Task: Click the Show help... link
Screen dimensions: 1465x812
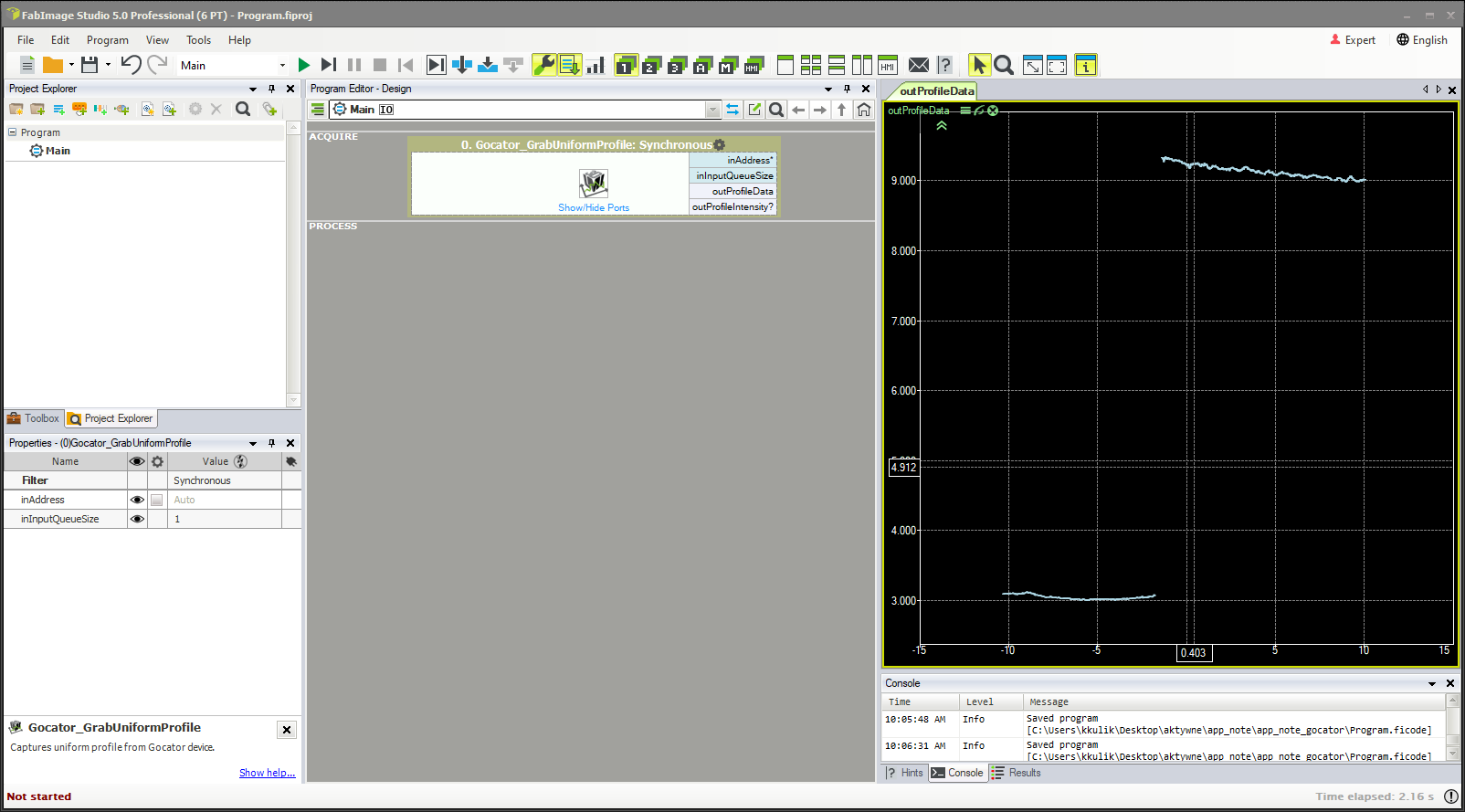Action: point(267,773)
